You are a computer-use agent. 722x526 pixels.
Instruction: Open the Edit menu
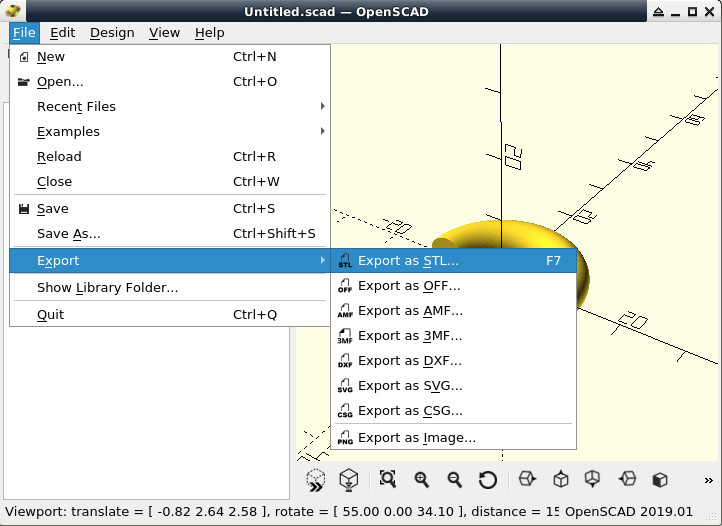[62, 33]
